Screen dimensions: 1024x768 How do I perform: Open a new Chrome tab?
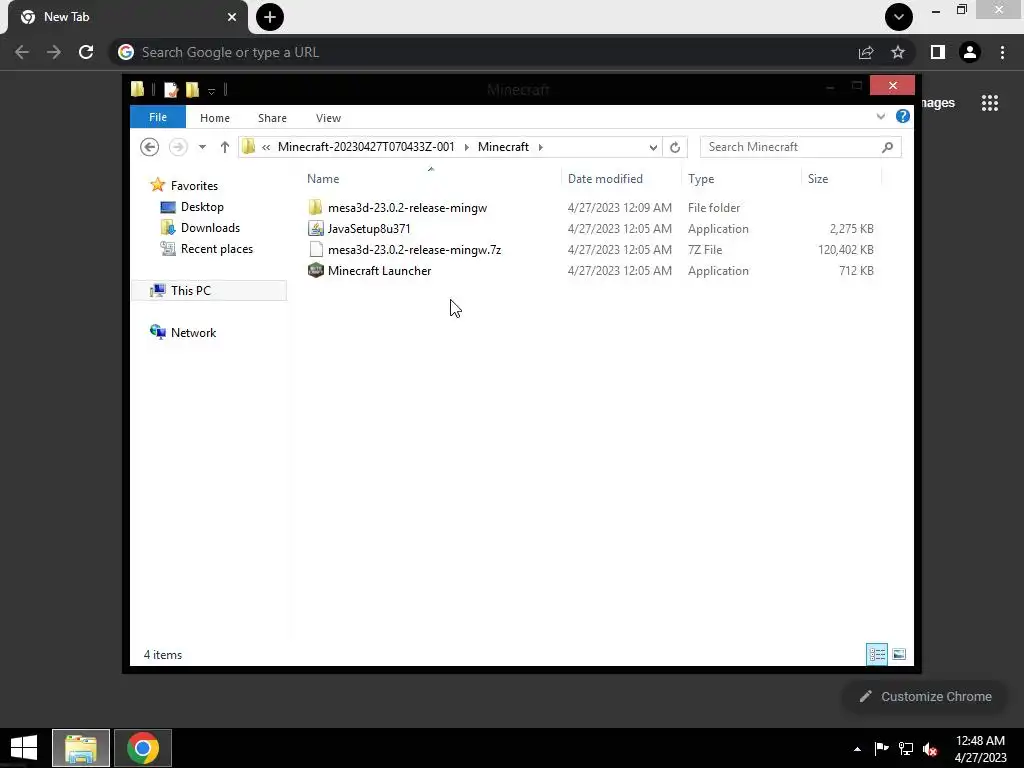pyautogui.click(x=270, y=17)
